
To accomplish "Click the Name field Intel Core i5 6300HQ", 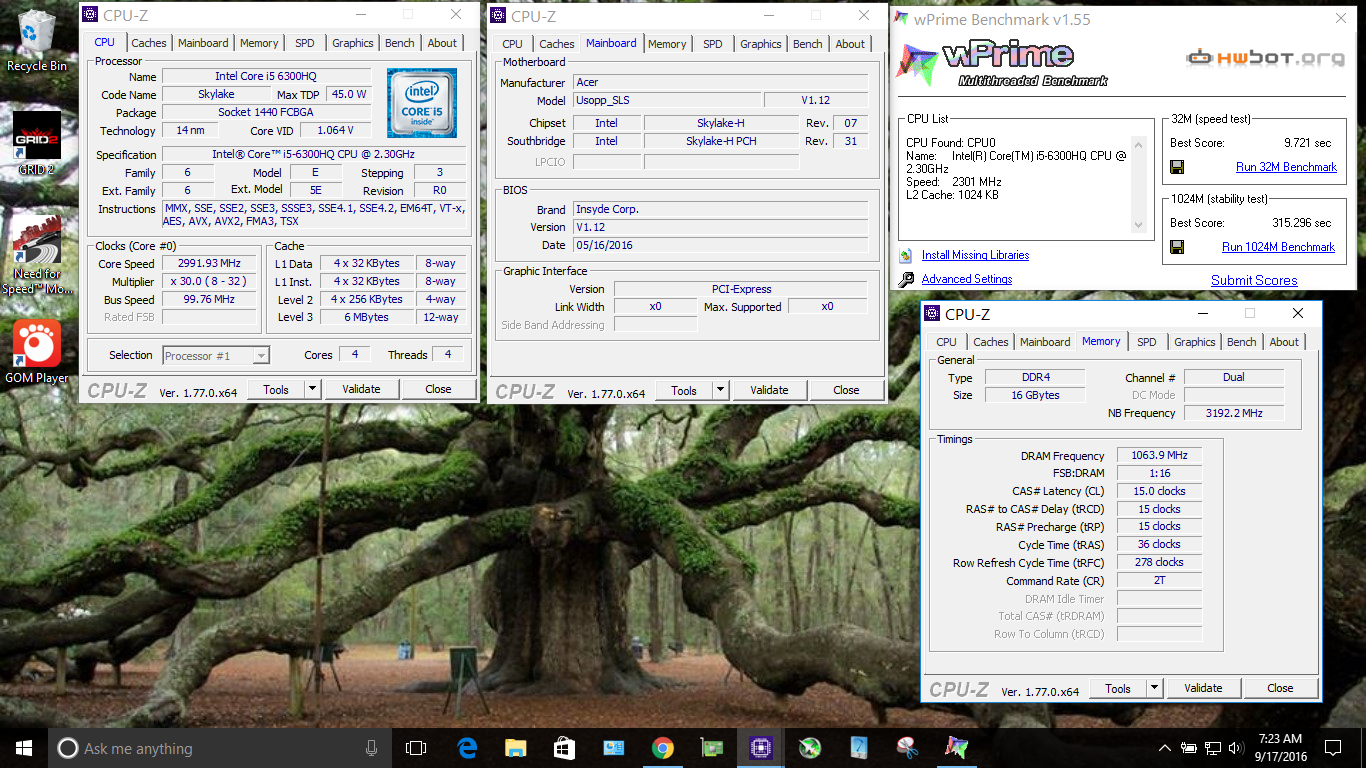I will (266, 77).
